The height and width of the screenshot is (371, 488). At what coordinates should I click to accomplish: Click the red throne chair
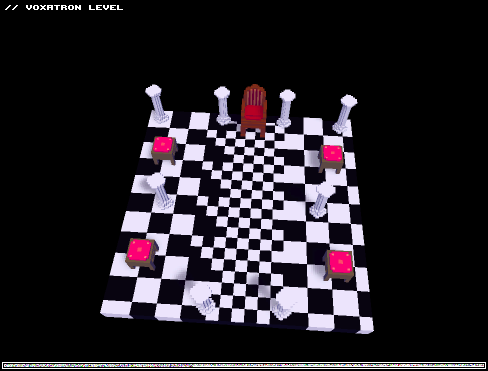(254, 111)
